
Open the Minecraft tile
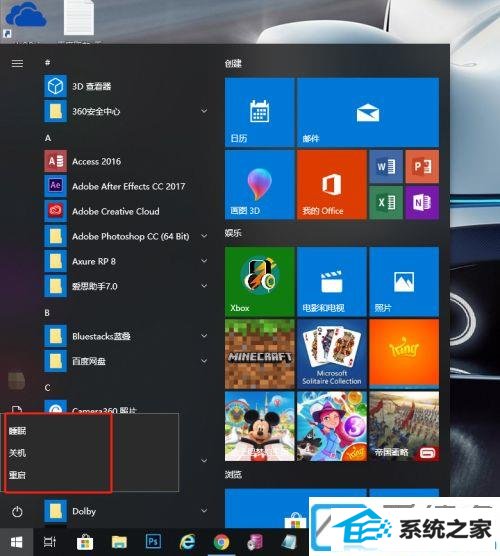pos(260,354)
